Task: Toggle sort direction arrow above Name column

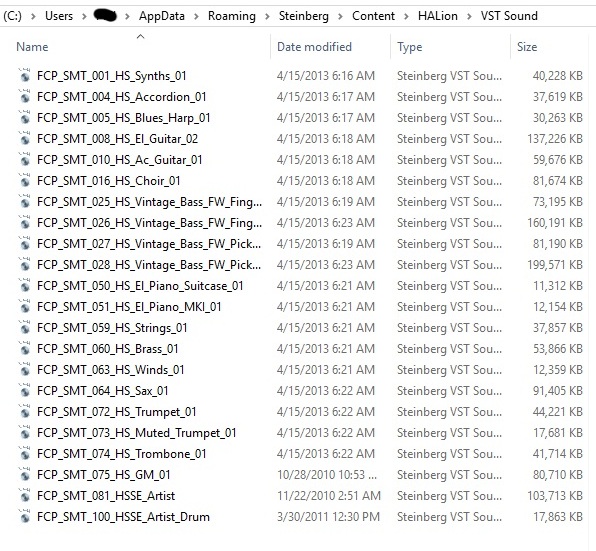Action: coord(141,36)
